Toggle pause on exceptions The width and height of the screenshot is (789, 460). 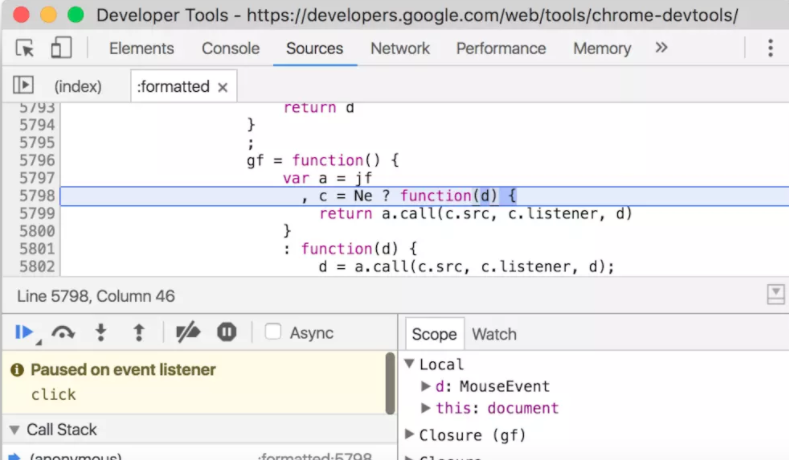227,332
